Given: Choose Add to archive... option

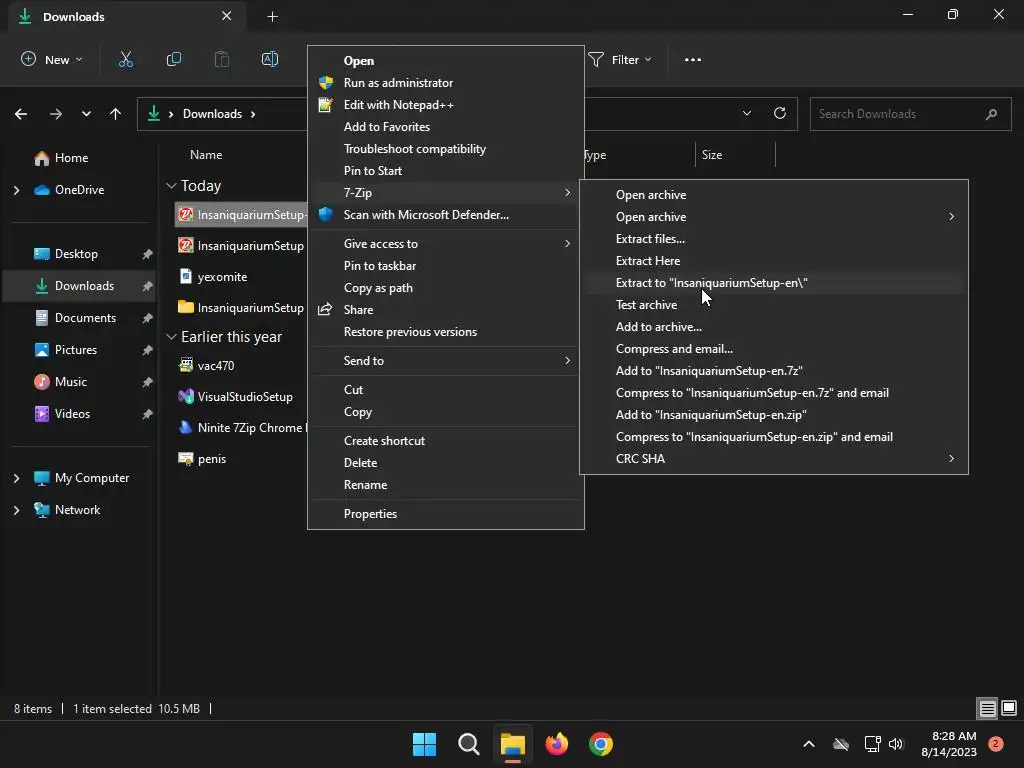Looking at the screenshot, I should (773, 327).
